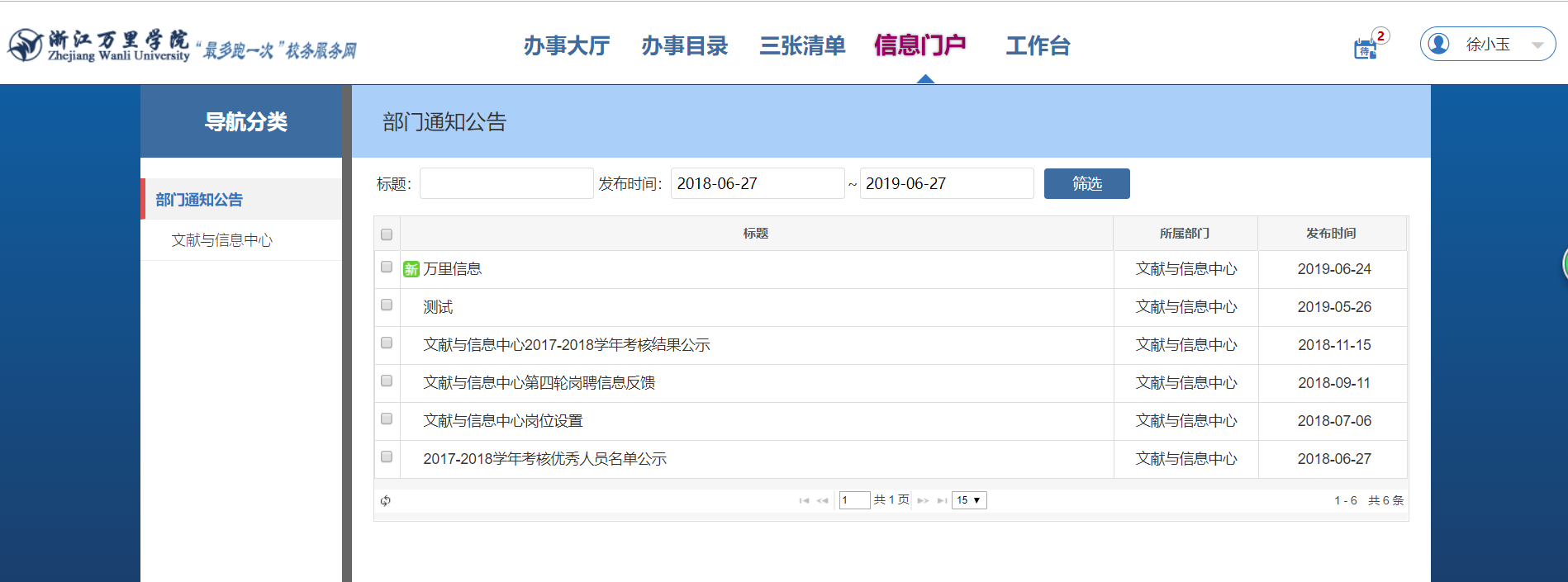Switch to the 办事大厅 tab
This screenshot has width=1568, height=582.
tap(567, 45)
